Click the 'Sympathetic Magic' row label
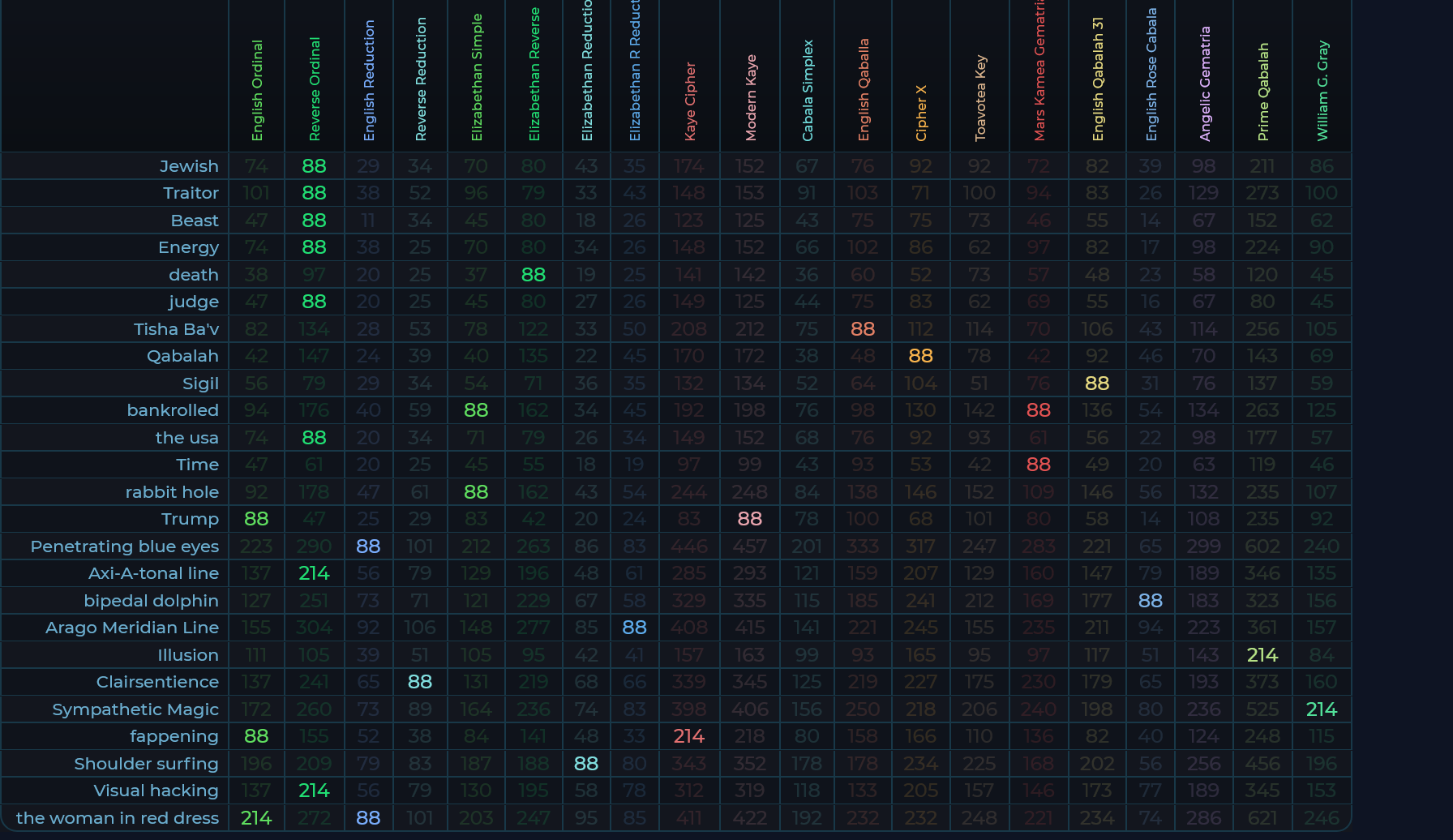 [x=135, y=709]
